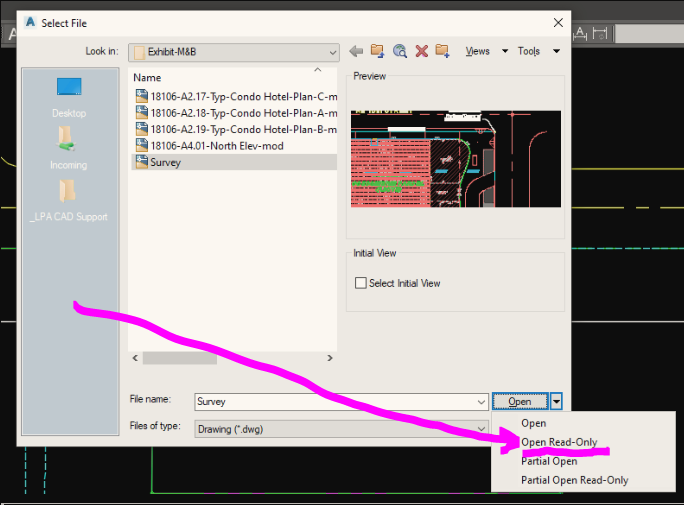Close the Select File dialog
The width and height of the screenshot is (684, 505).
point(558,23)
